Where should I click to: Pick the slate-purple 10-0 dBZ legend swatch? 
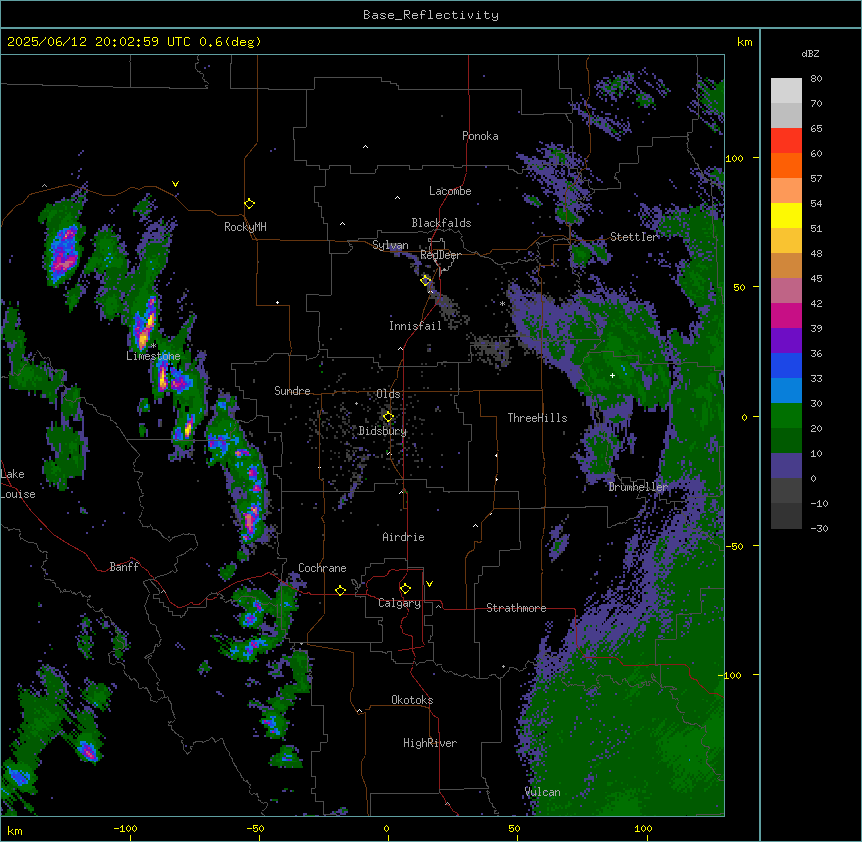pos(786,466)
